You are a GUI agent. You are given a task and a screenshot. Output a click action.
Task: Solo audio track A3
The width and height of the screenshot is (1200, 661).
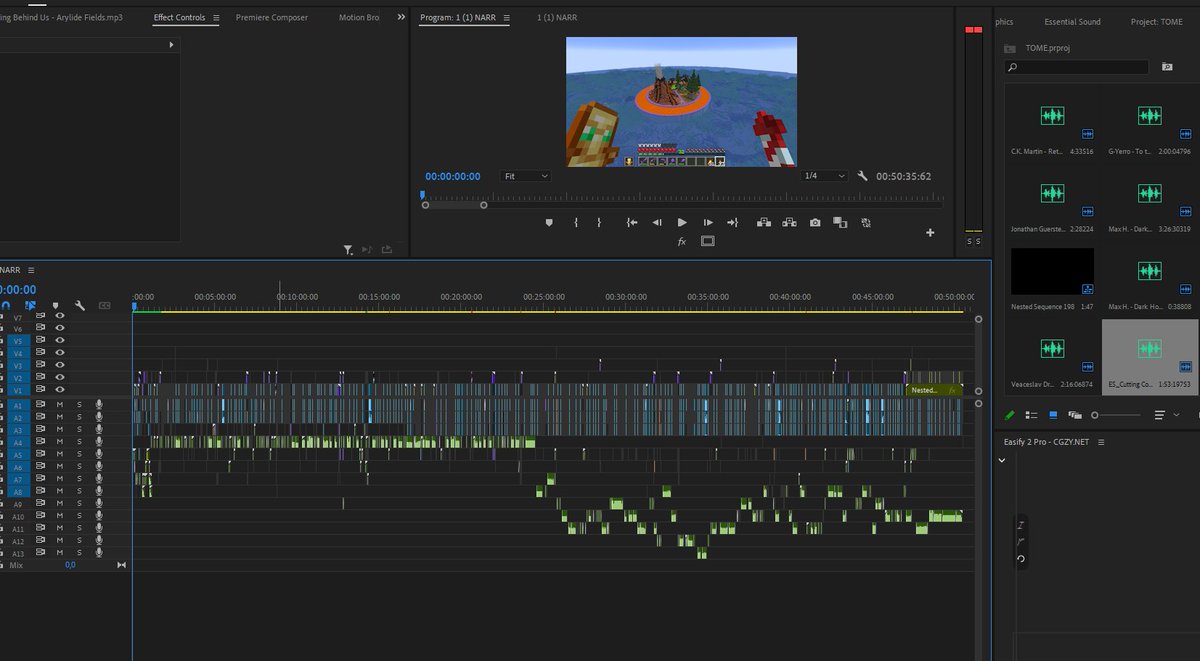coord(80,428)
